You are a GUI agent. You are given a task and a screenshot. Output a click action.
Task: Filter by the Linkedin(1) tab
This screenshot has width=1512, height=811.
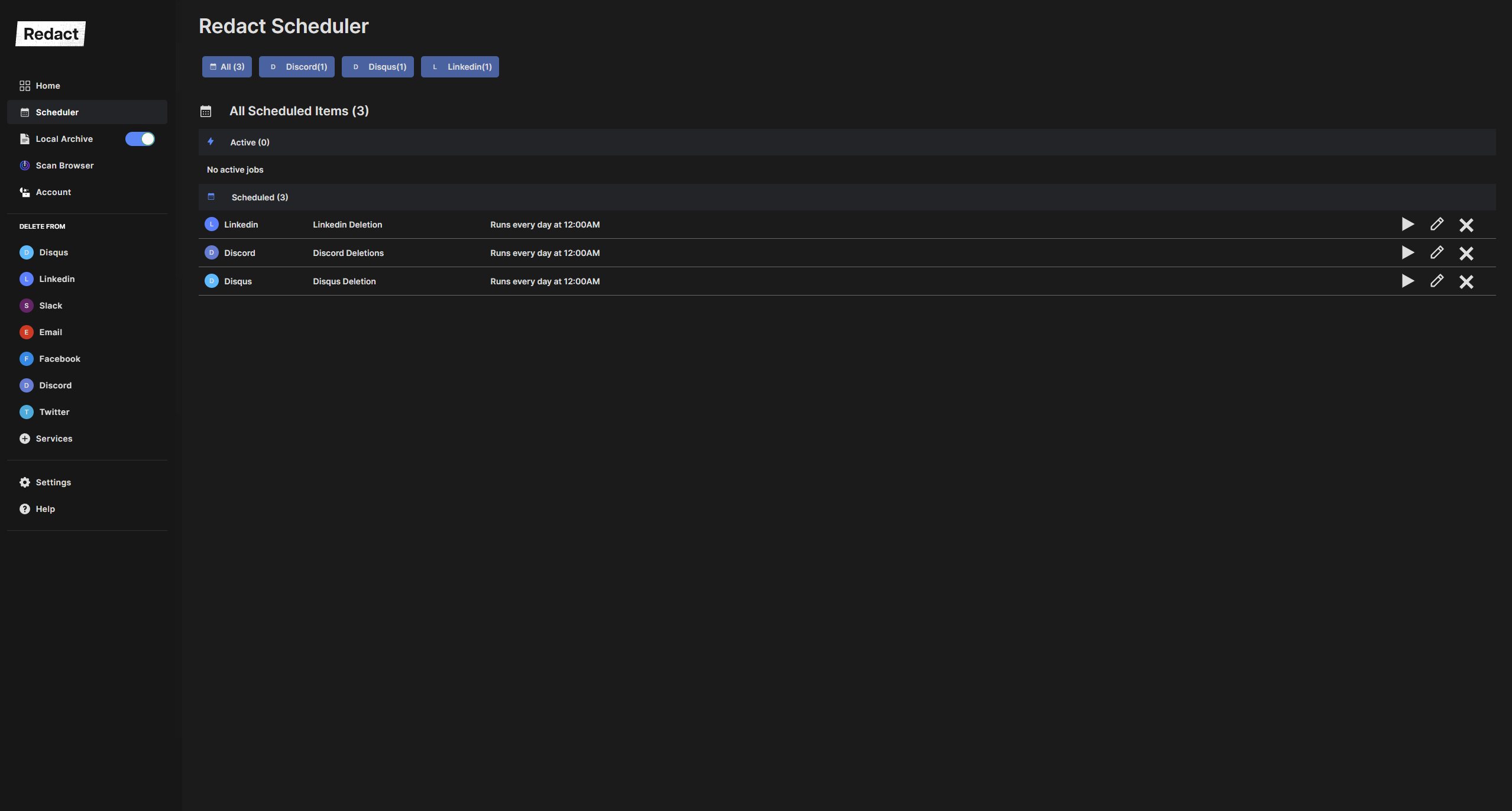(459, 67)
